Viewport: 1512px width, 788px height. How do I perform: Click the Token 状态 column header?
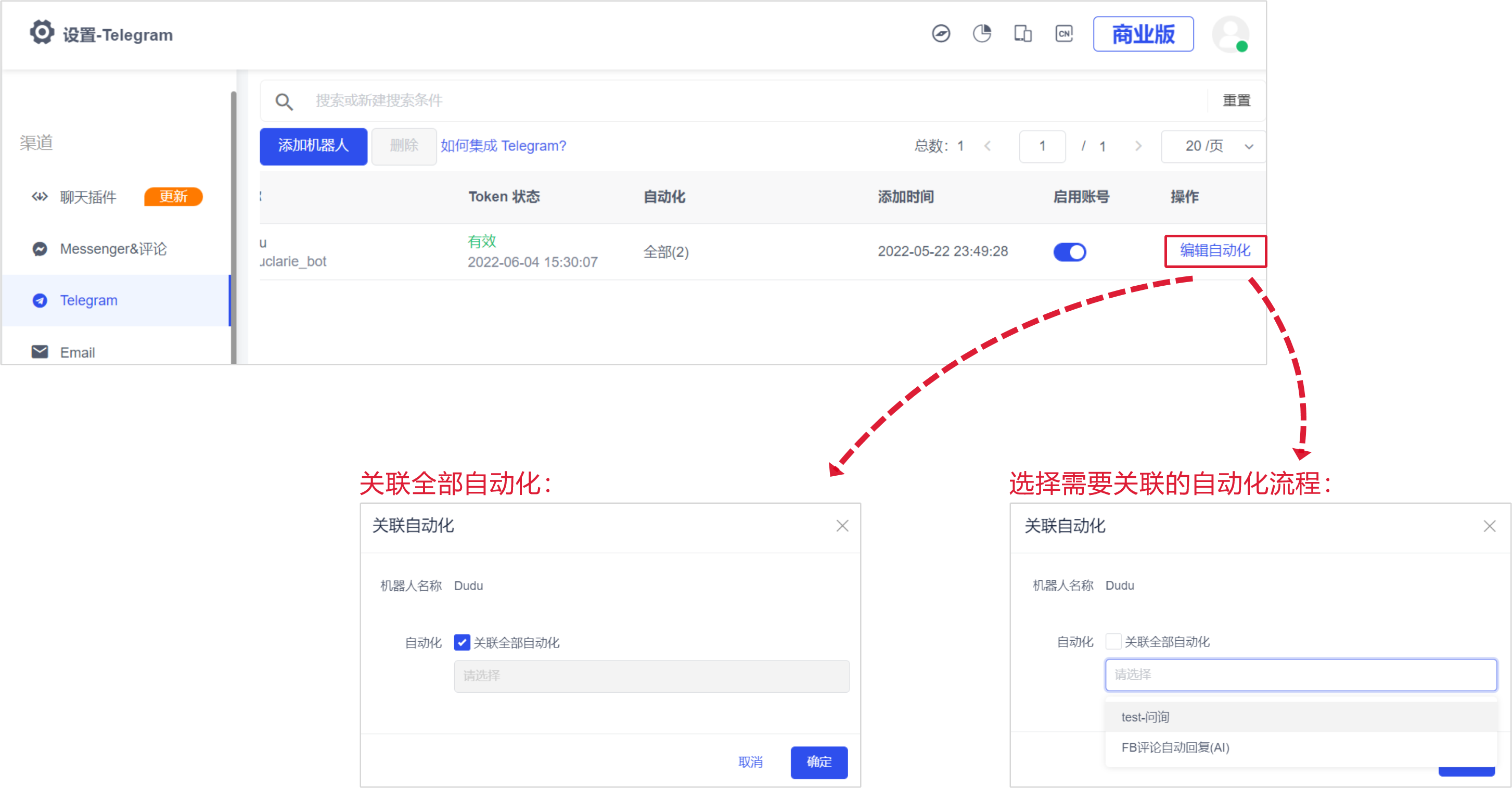pyautogui.click(x=504, y=197)
